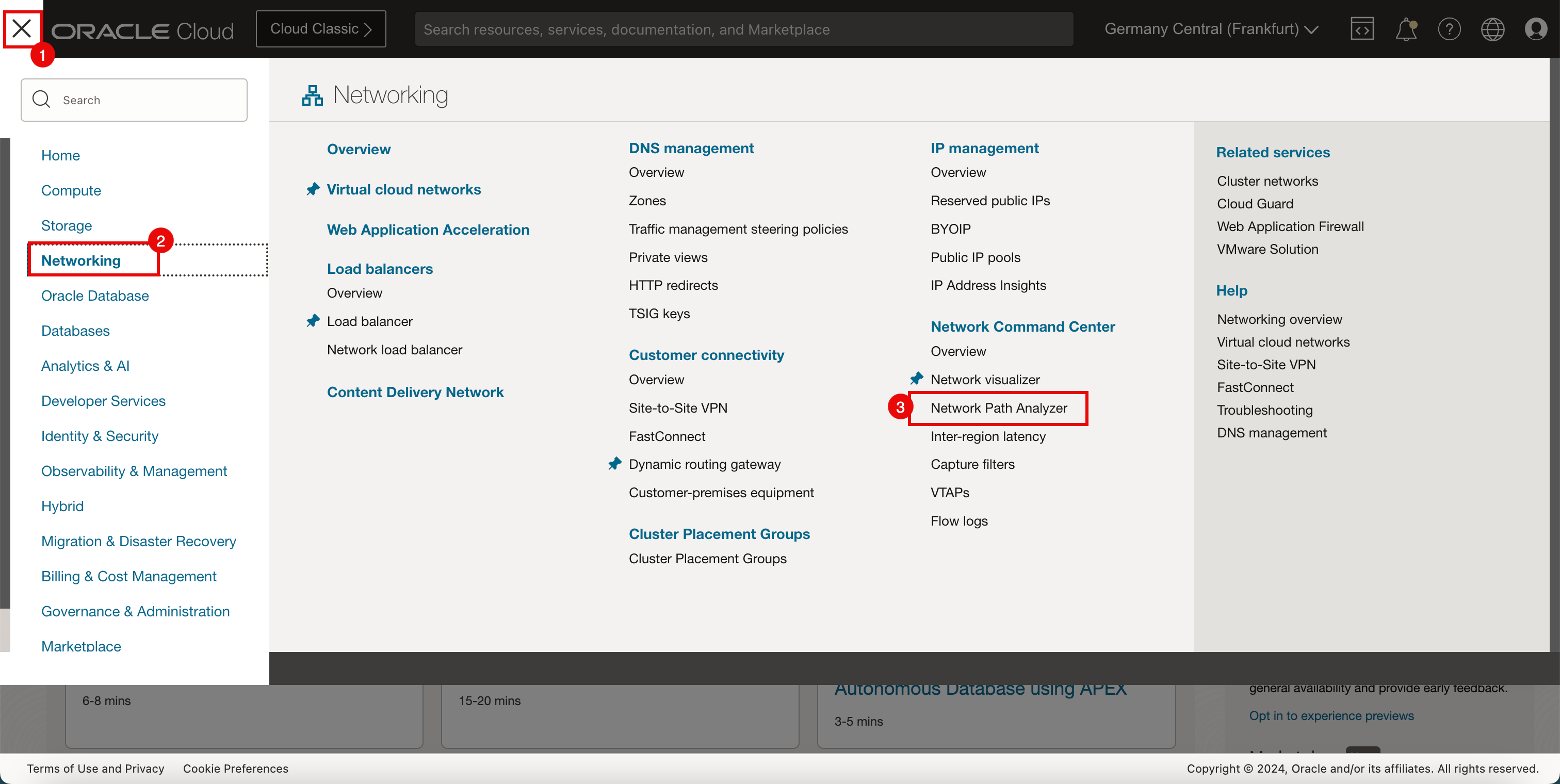Open the Cloud Shell developer tools icon

pos(1361,29)
